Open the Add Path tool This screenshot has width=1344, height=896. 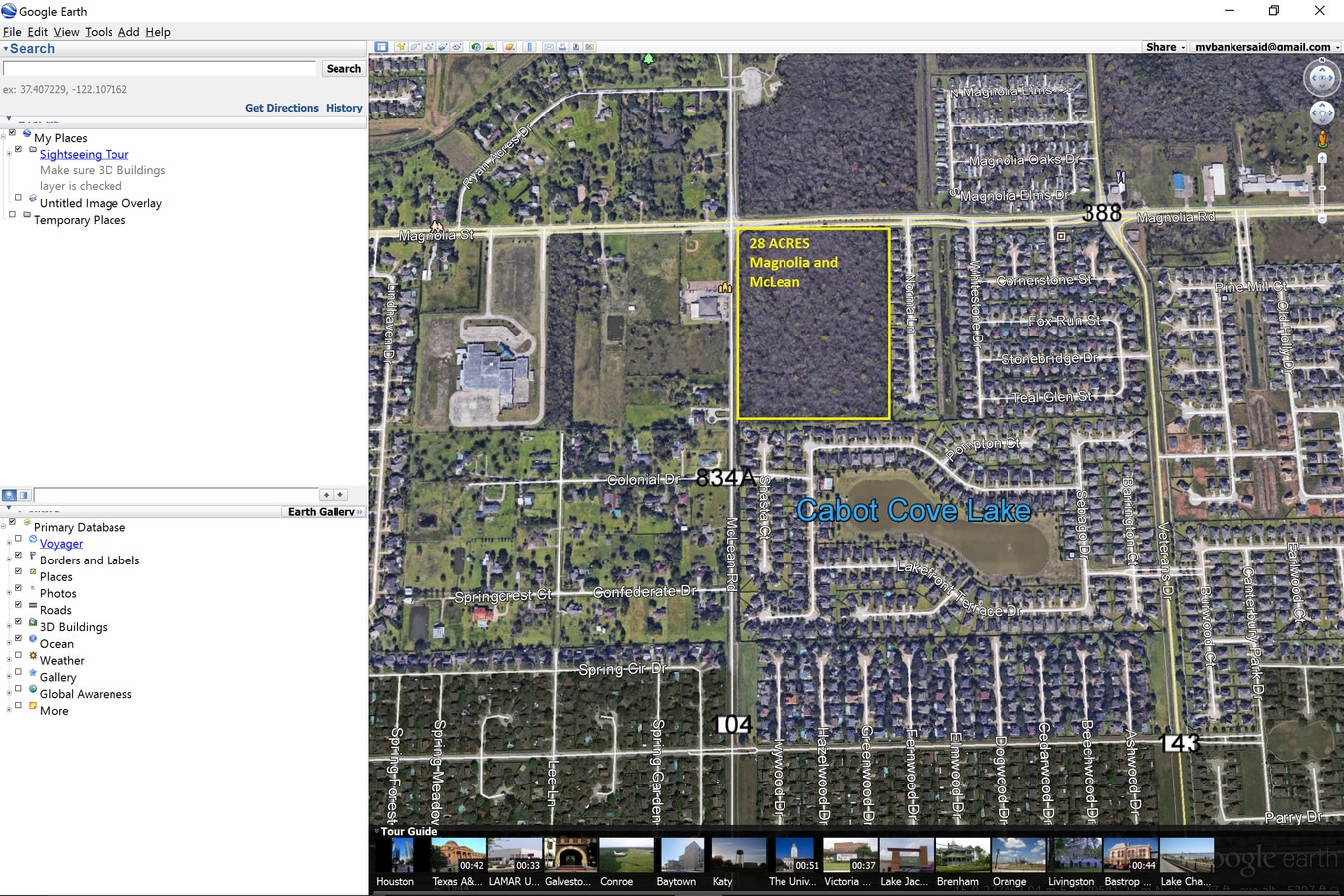click(x=429, y=46)
